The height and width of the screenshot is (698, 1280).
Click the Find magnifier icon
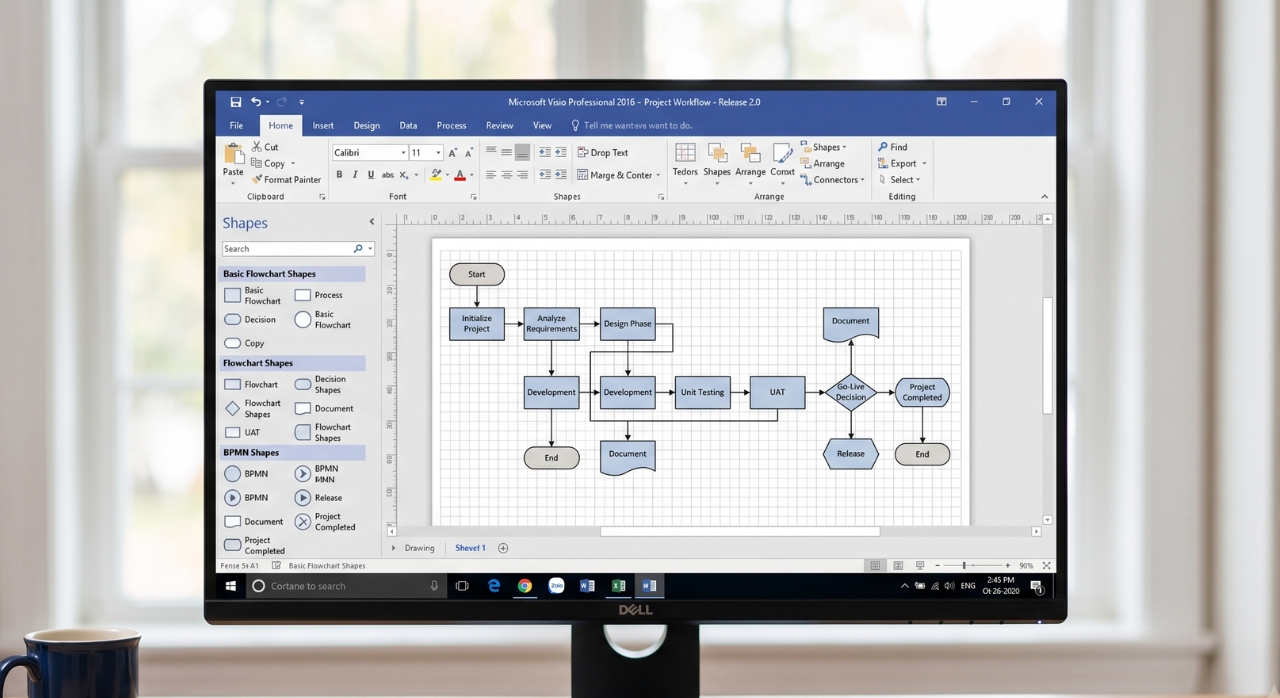click(883, 147)
